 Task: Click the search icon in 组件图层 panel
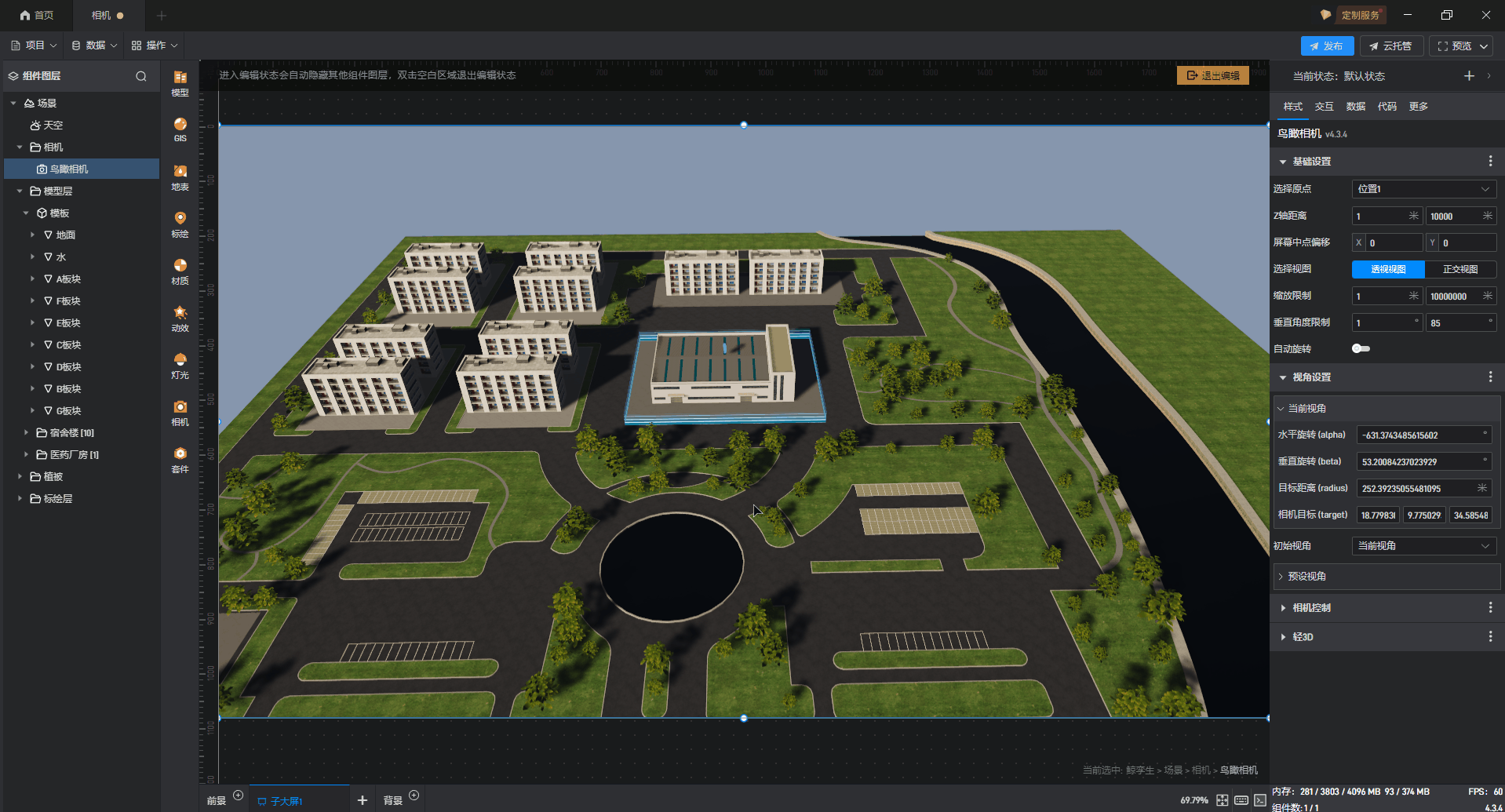tap(141, 76)
